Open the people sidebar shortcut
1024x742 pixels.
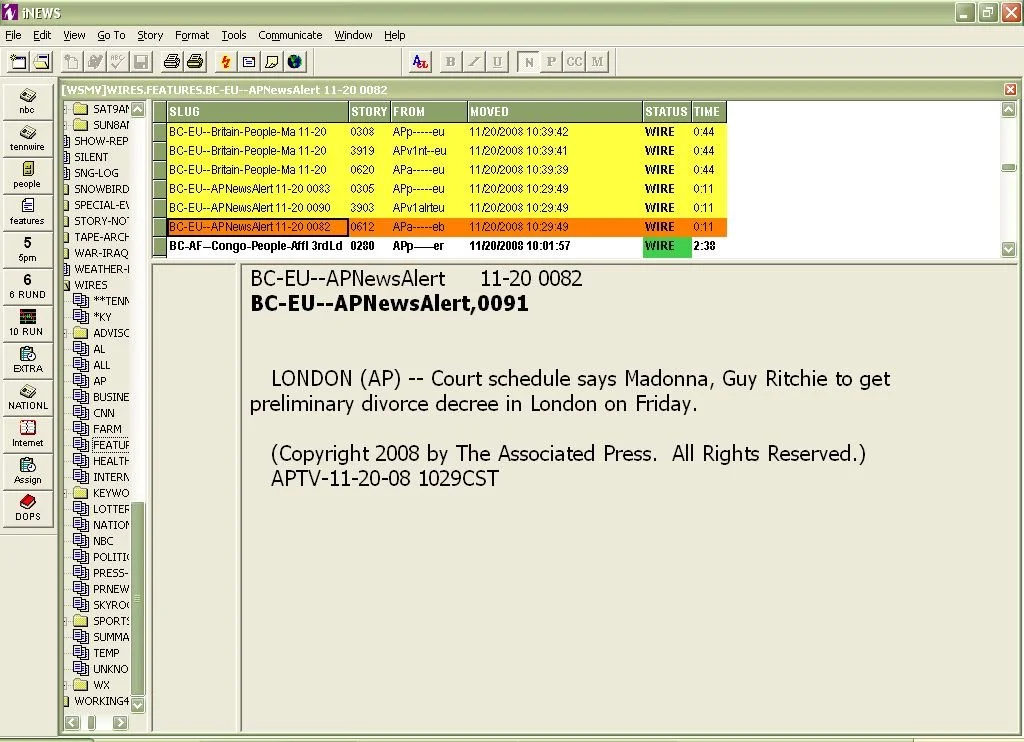pyautogui.click(x=27, y=175)
